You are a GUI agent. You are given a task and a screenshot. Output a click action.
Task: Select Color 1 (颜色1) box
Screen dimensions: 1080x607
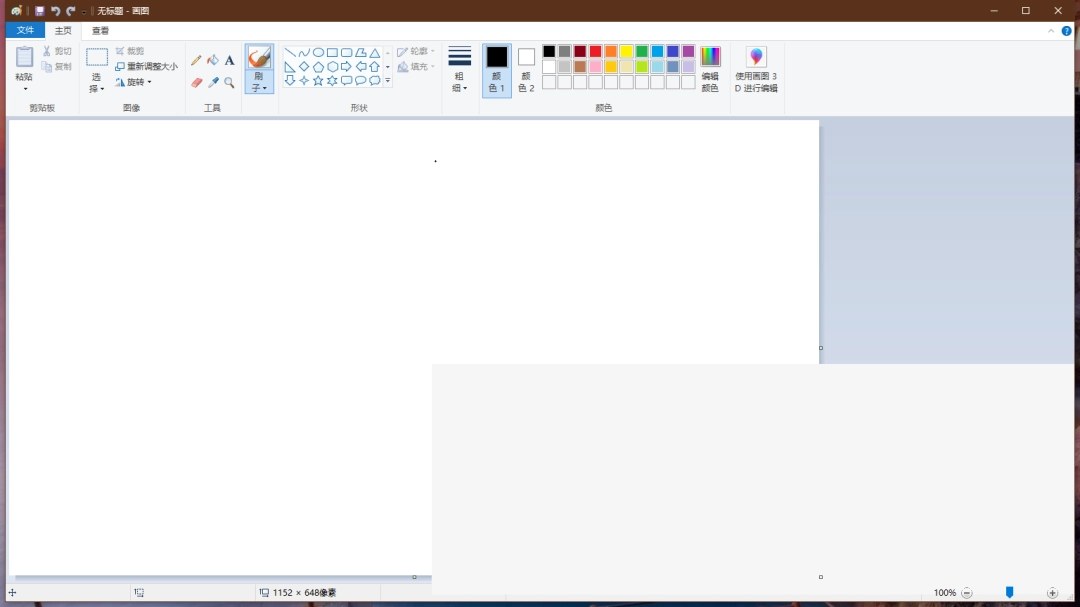(x=497, y=70)
